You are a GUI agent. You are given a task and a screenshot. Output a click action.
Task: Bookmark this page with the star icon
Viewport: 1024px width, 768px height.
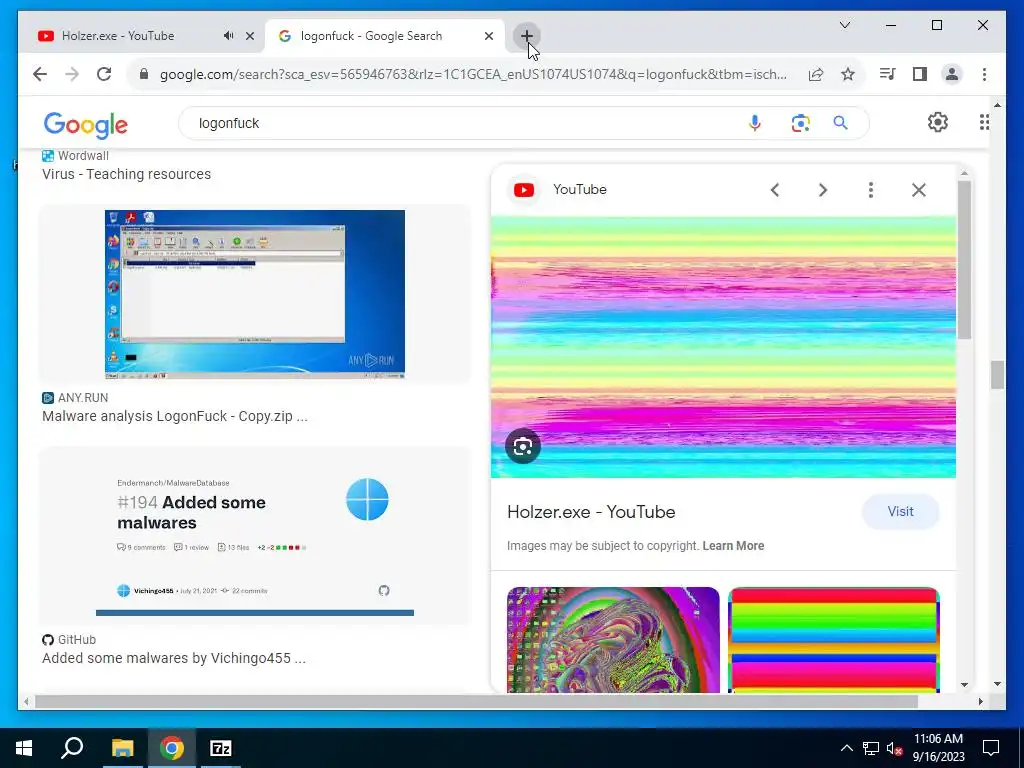coord(848,74)
